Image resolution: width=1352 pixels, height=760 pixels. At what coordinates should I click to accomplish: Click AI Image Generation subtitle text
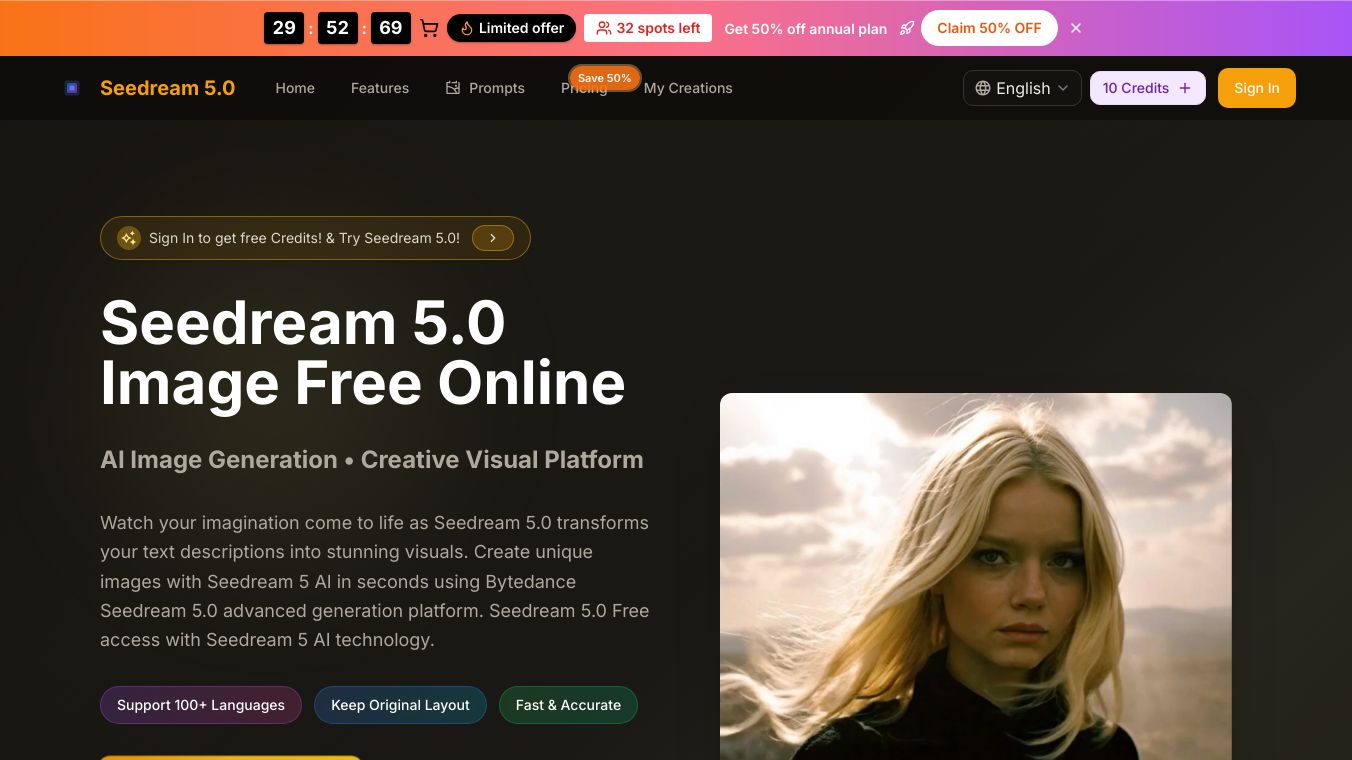(372, 460)
